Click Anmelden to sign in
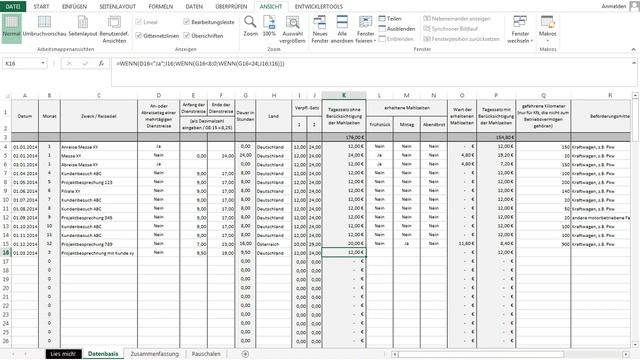The image size is (640, 360). click(x=613, y=6)
